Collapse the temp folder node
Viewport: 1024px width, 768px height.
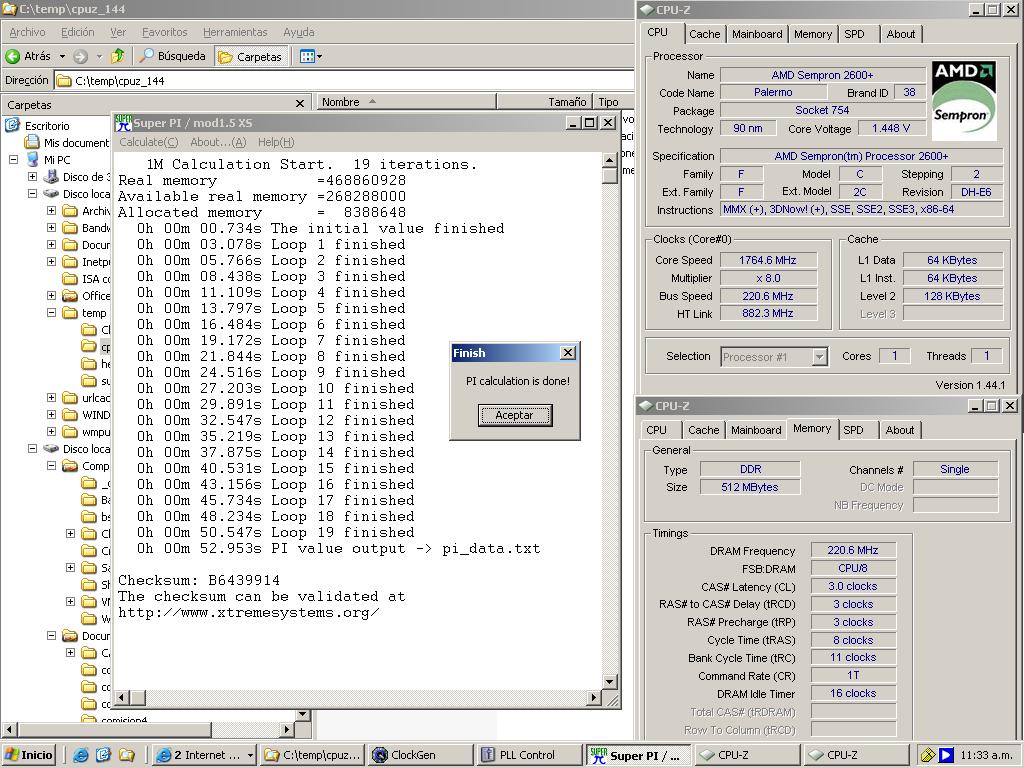(52, 313)
